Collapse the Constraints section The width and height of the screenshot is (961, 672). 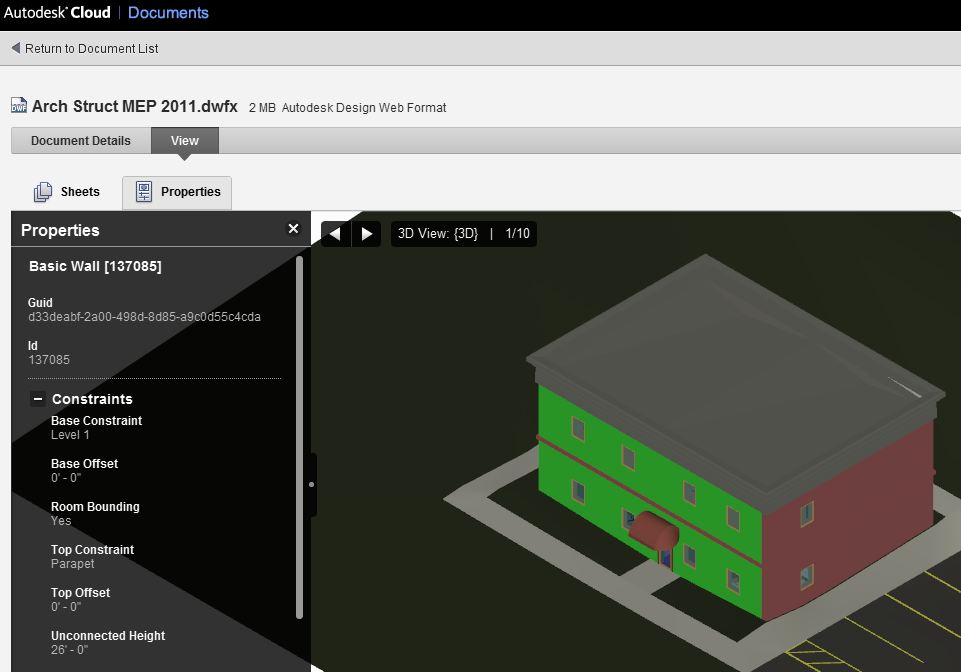pyautogui.click(x=37, y=399)
